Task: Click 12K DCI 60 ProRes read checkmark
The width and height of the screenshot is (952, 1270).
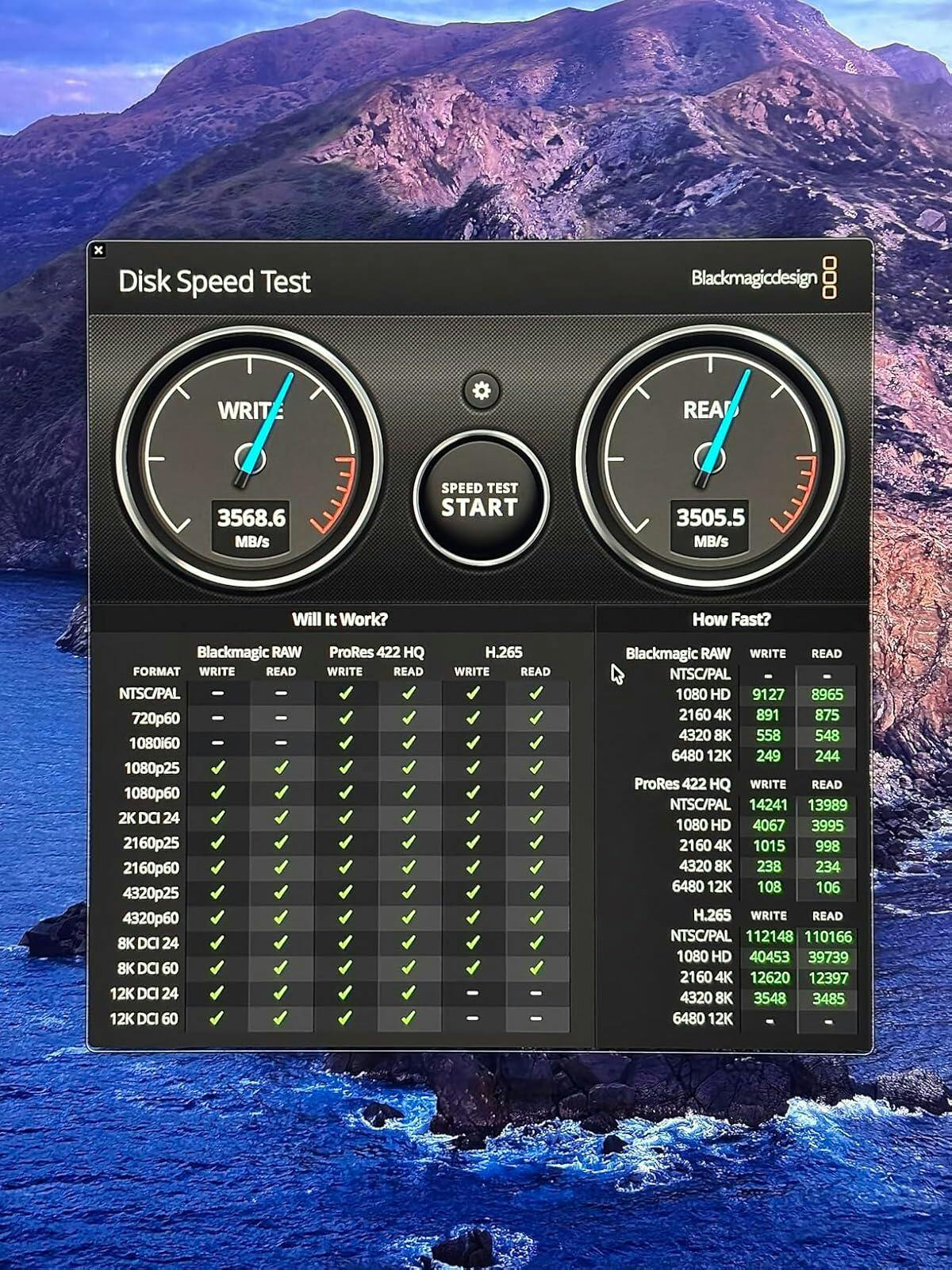Action: (x=409, y=1018)
